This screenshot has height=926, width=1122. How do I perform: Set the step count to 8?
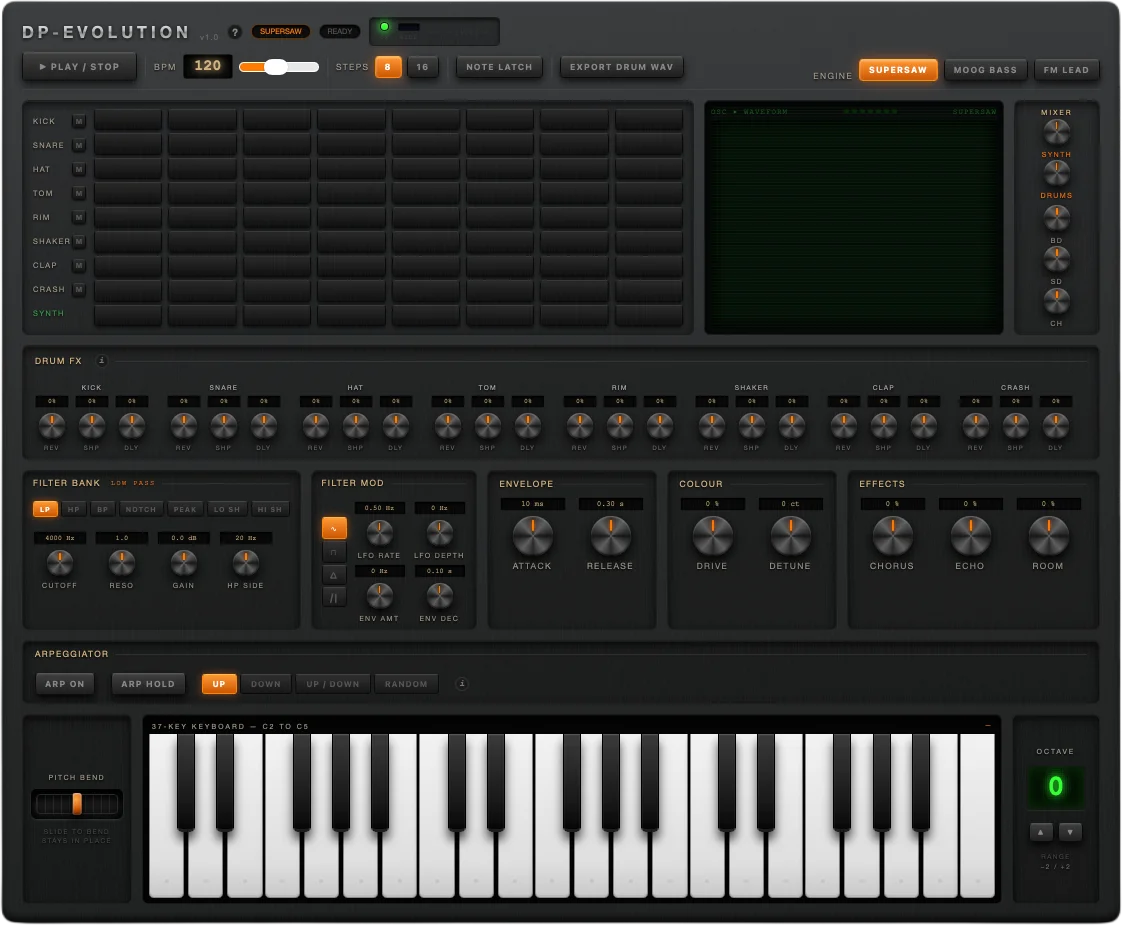pos(388,67)
